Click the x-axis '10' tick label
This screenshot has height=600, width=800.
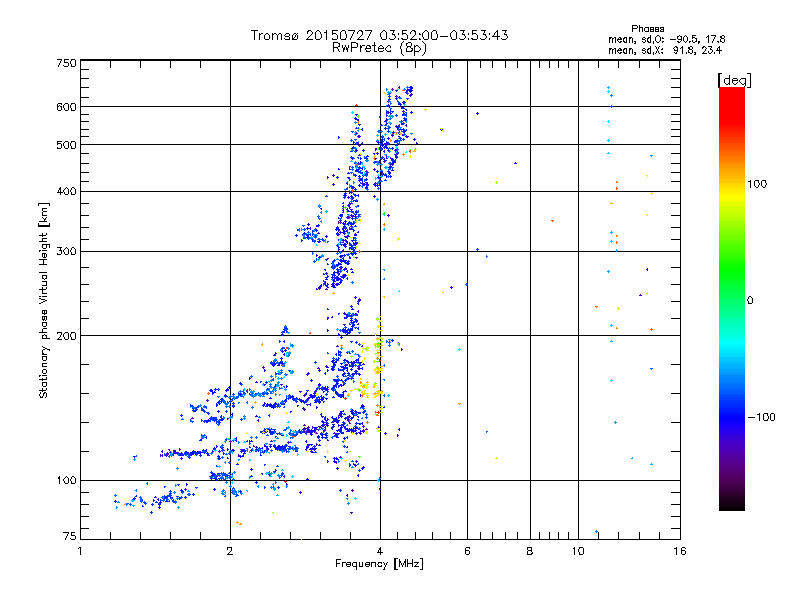pos(578,551)
